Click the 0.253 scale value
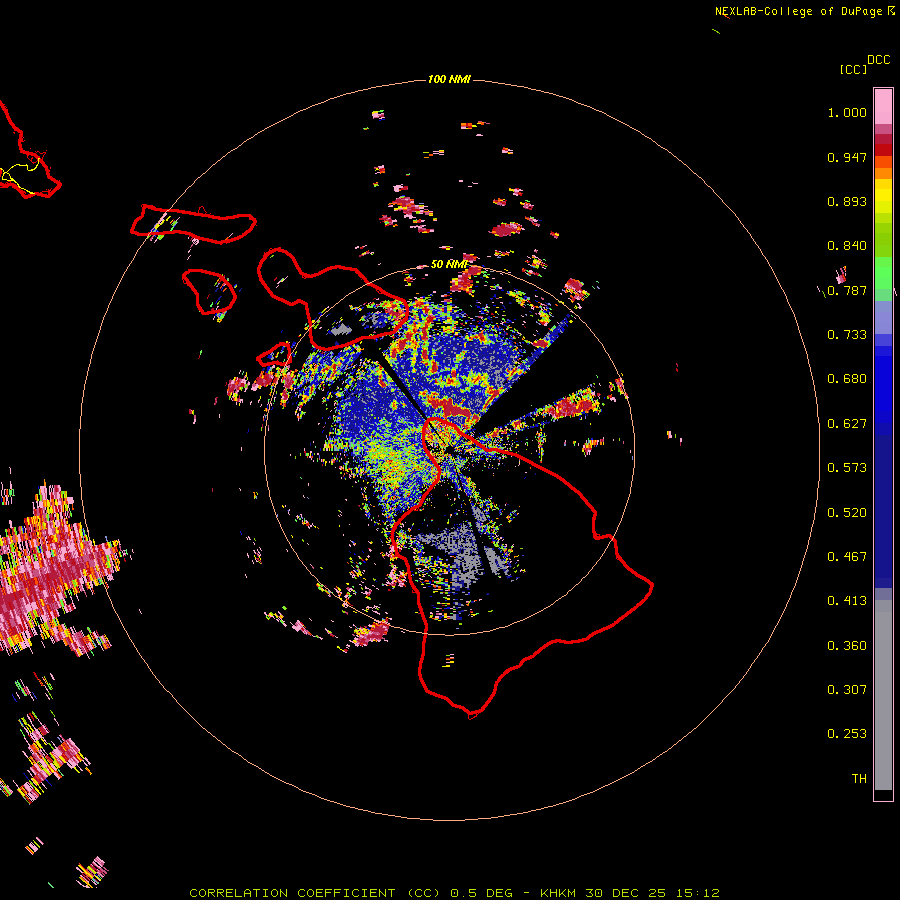900x900 pixels. tap(847, 734)
